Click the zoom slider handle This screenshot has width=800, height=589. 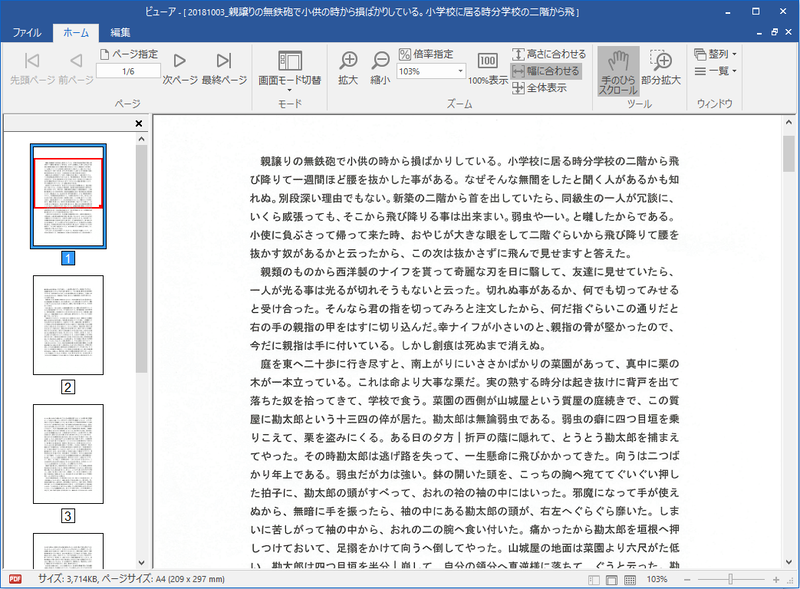point(731,579)
